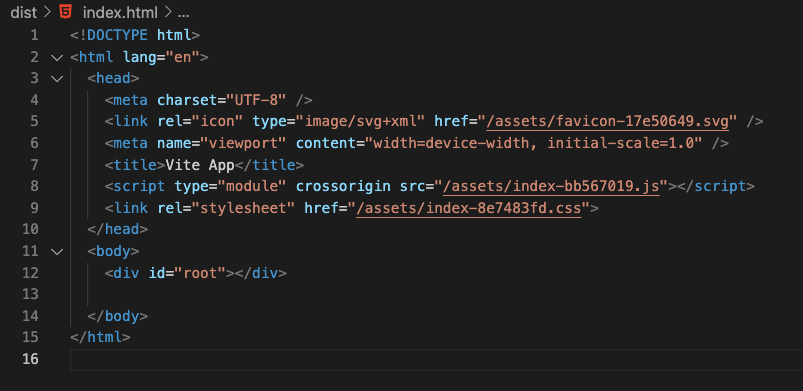
Task: Click the crossorigin attribute
Action: coord(343,187)
